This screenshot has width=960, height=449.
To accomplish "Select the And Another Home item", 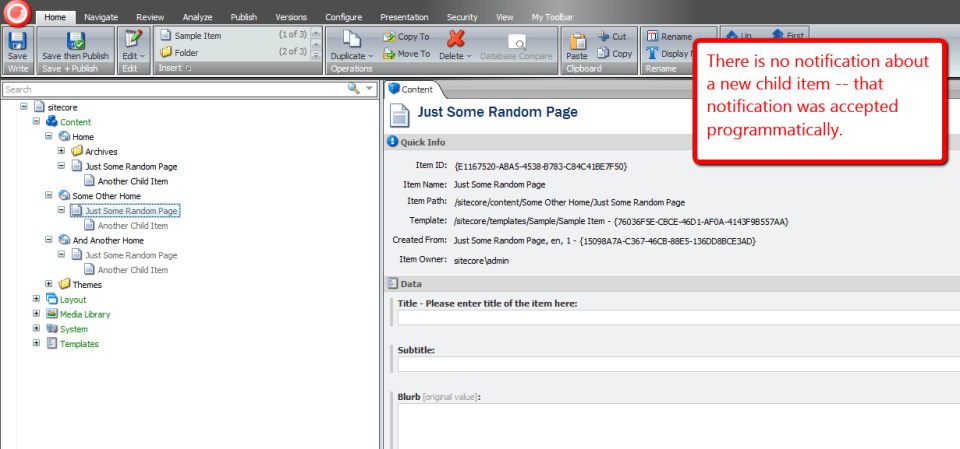I will pyautogui.click(x=108, y=241).
